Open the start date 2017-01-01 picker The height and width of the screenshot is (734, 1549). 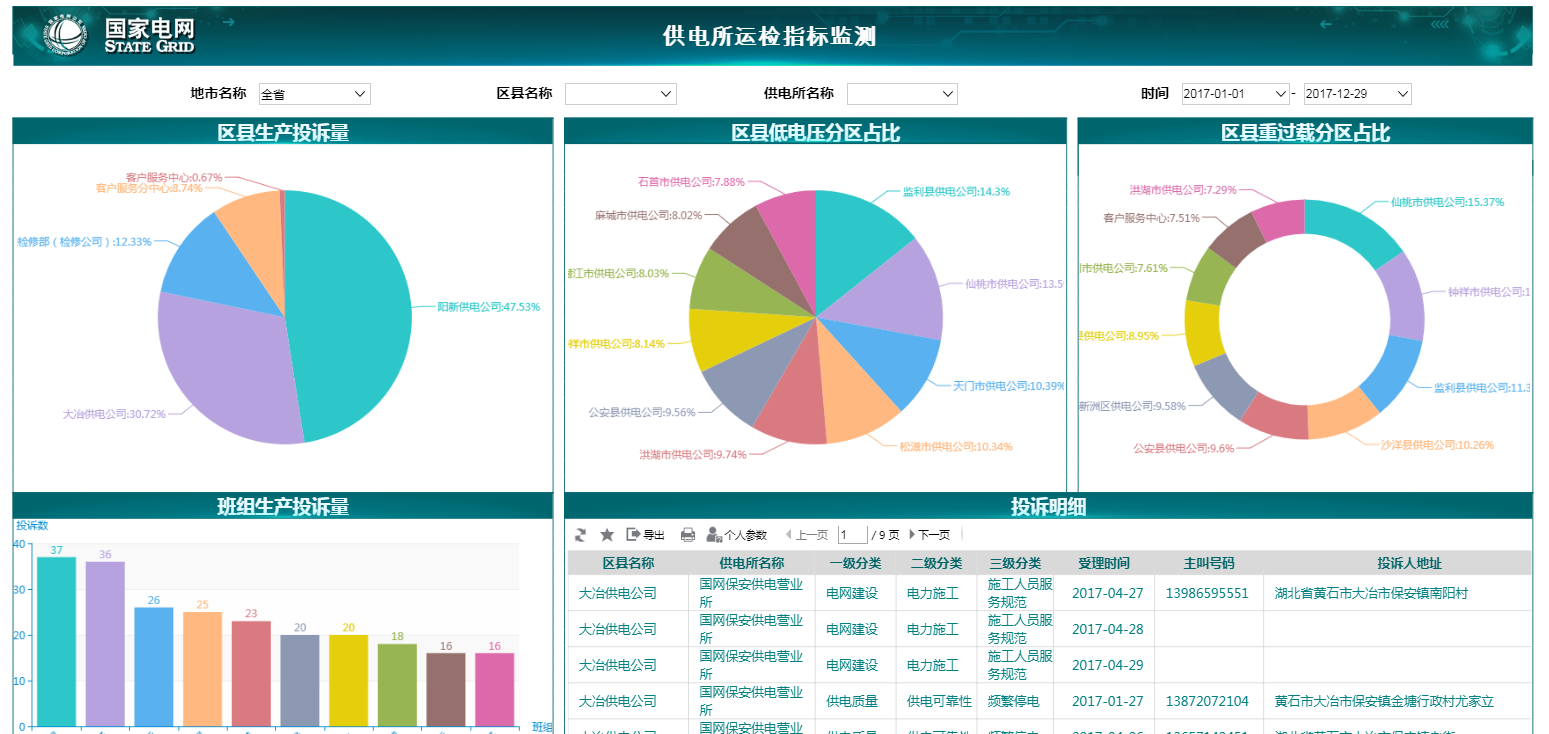(x=1235, y=94)
